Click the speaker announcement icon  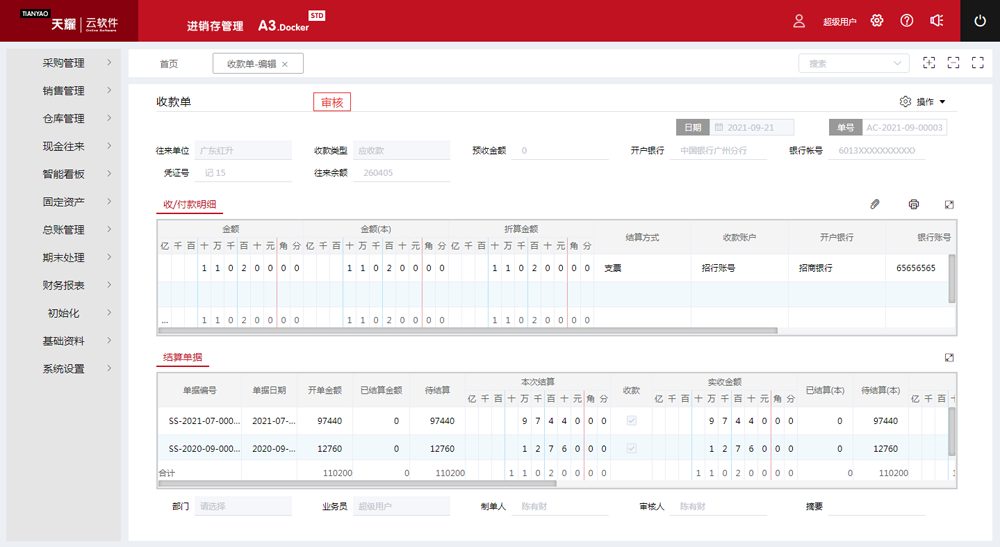(x=936, y=20)
